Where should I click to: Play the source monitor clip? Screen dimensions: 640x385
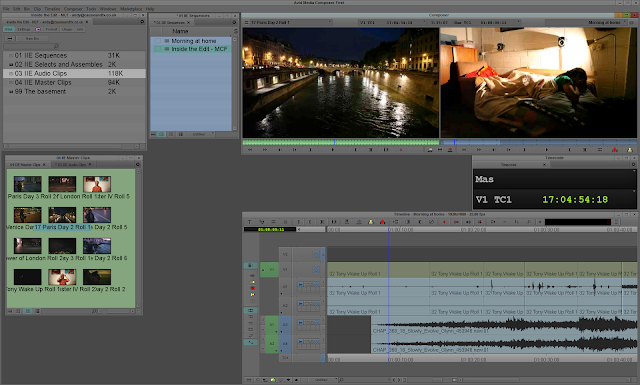333,150
